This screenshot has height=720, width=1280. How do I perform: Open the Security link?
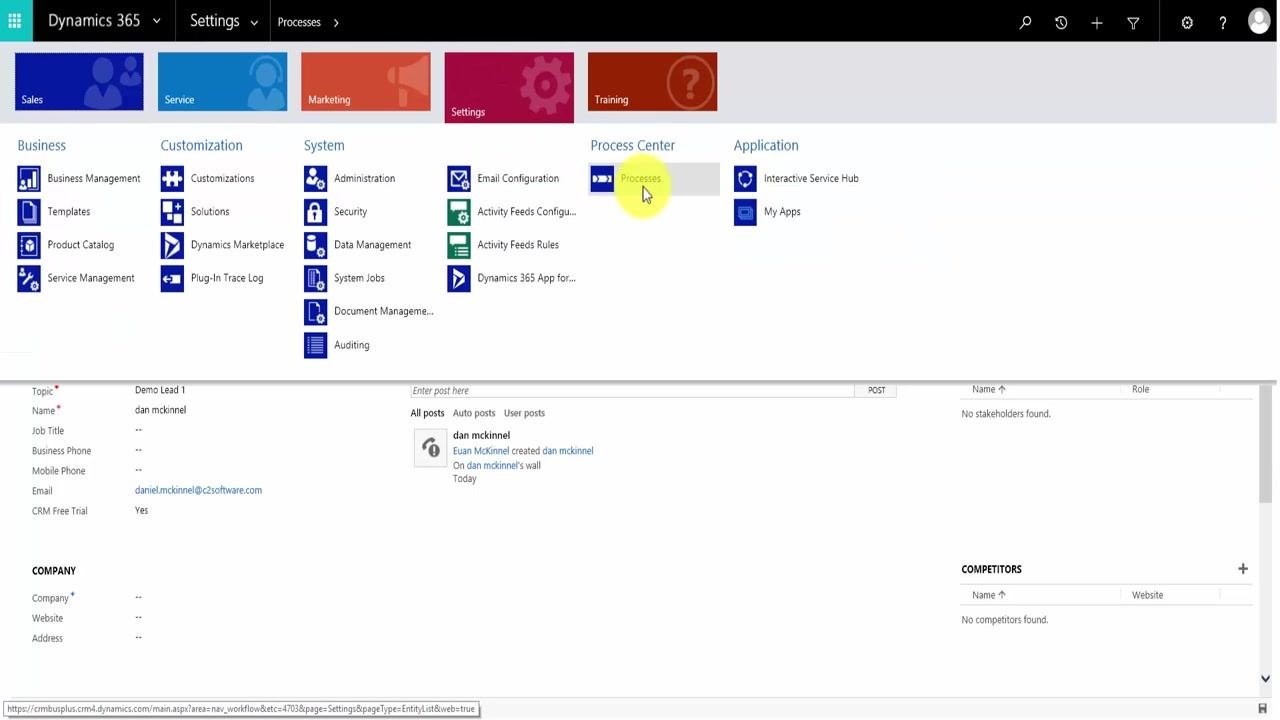(x=350, y=211)
